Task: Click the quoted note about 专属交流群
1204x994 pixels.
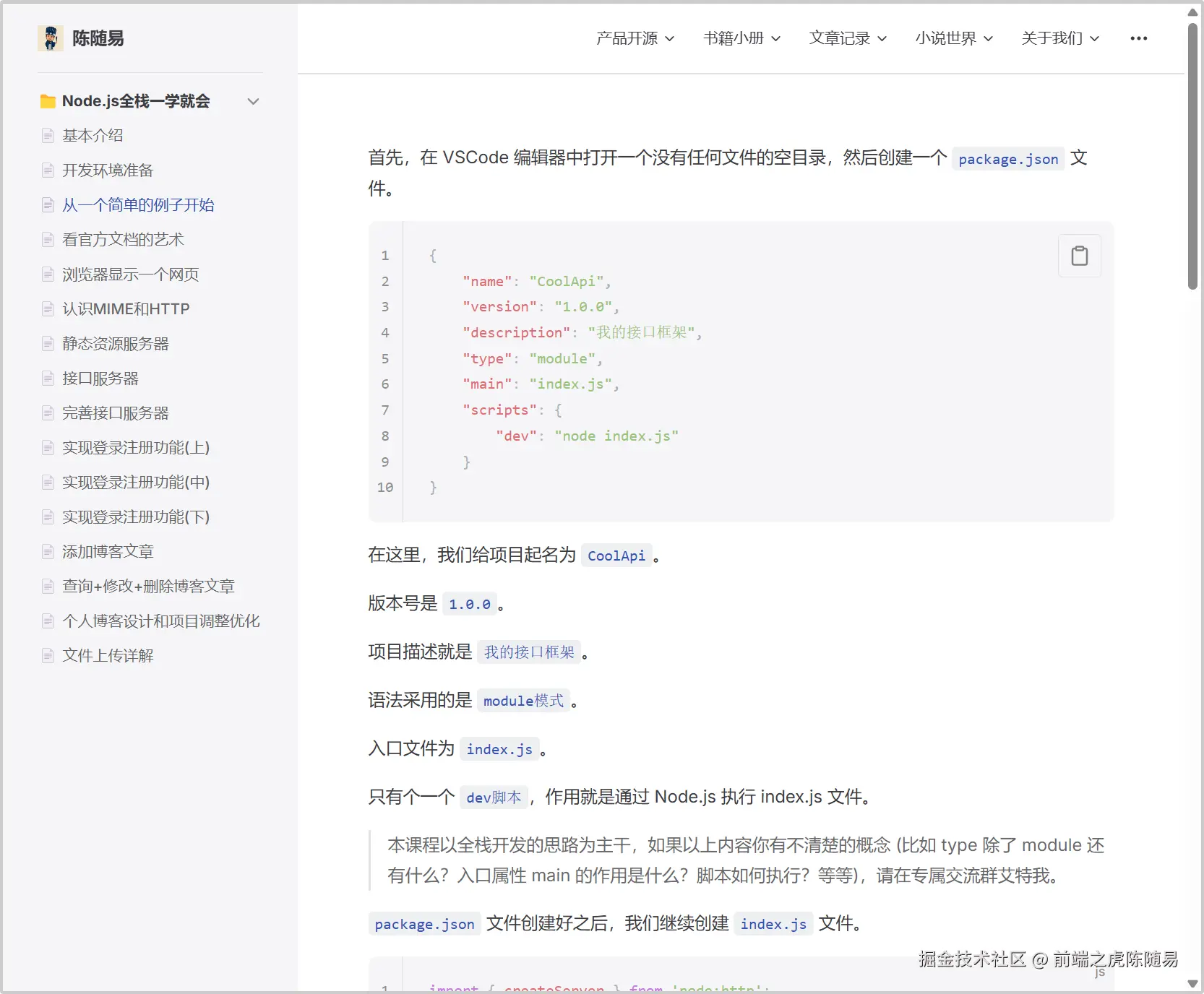Action: coord(741,860)
